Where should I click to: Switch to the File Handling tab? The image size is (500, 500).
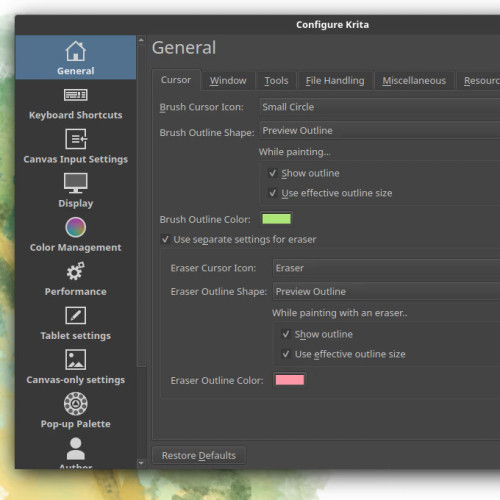(335, 81)
